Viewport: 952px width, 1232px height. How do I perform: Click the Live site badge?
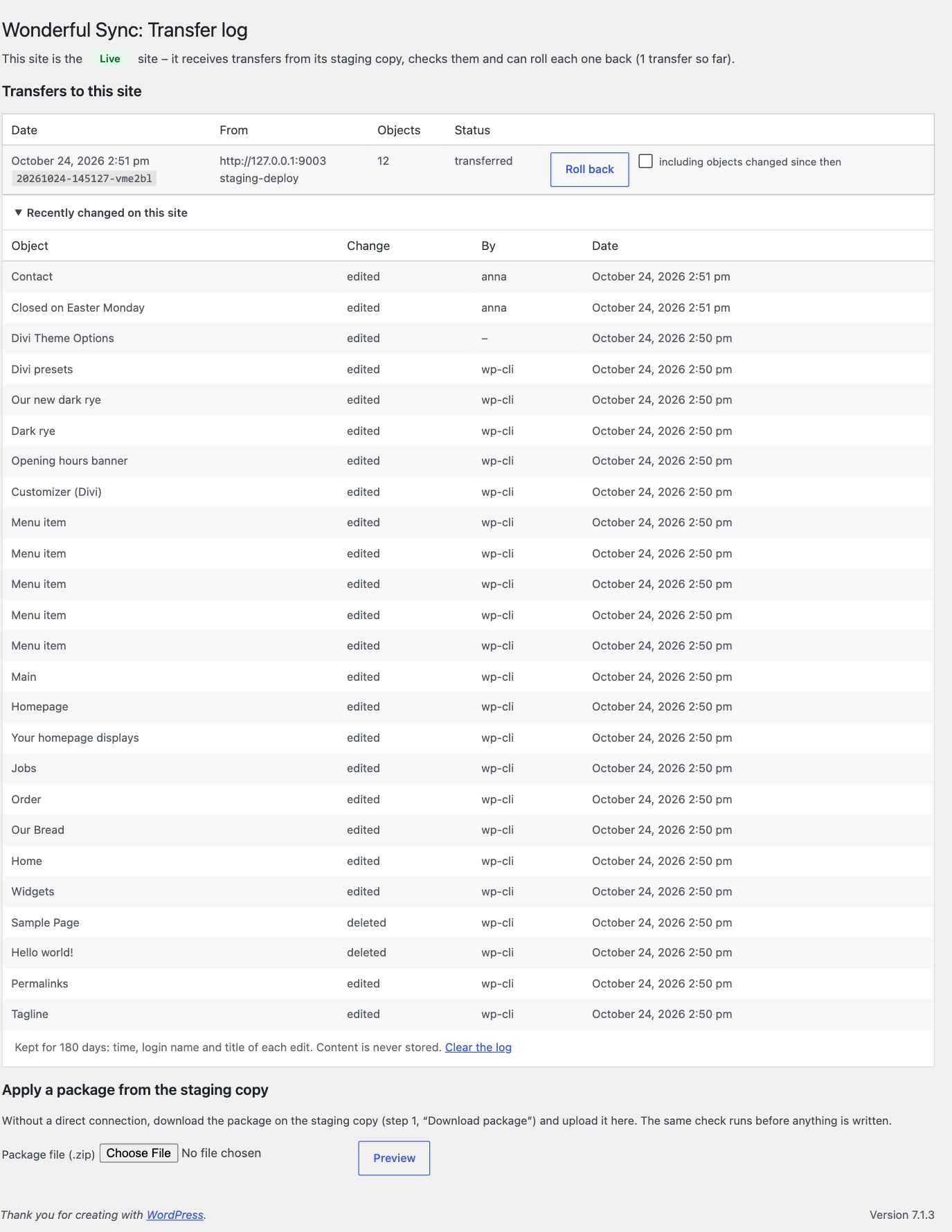[x=109, y=59]
